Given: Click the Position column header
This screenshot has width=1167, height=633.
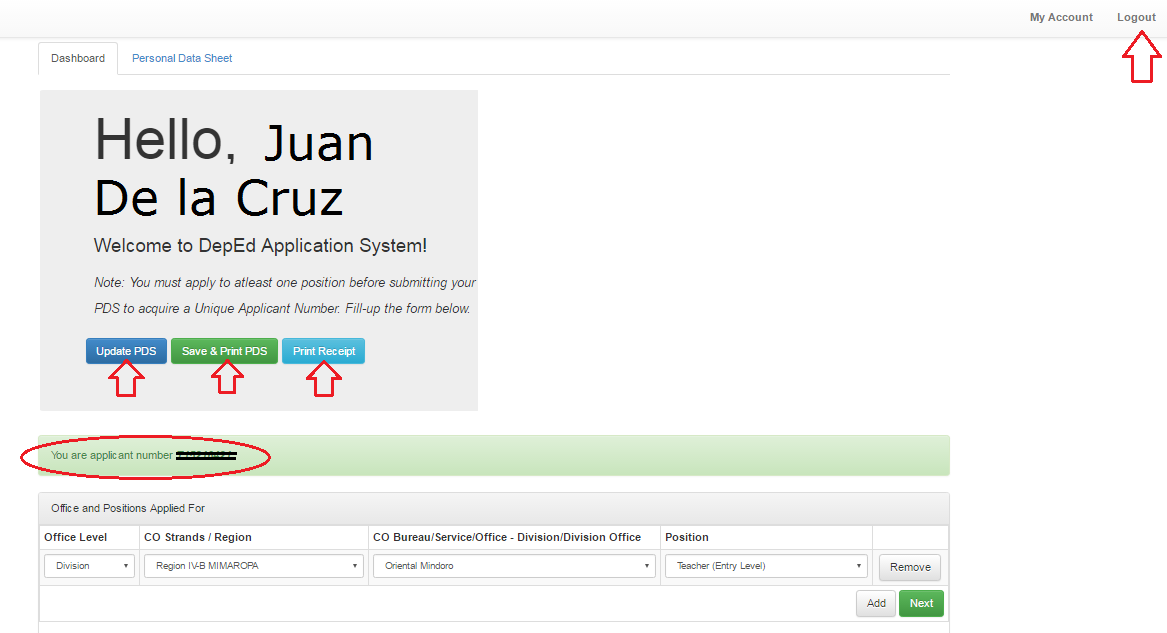Looking at the screenshot, I should 687,537.
